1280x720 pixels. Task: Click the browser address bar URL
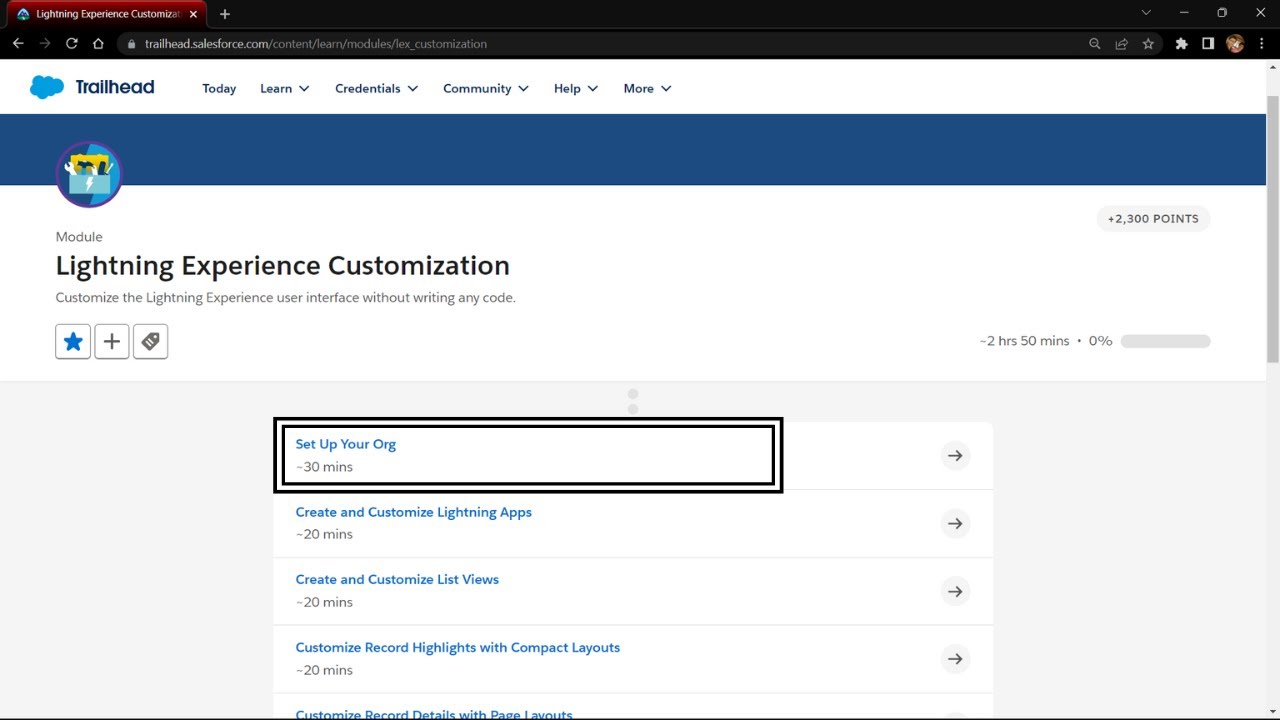point(316,44)
